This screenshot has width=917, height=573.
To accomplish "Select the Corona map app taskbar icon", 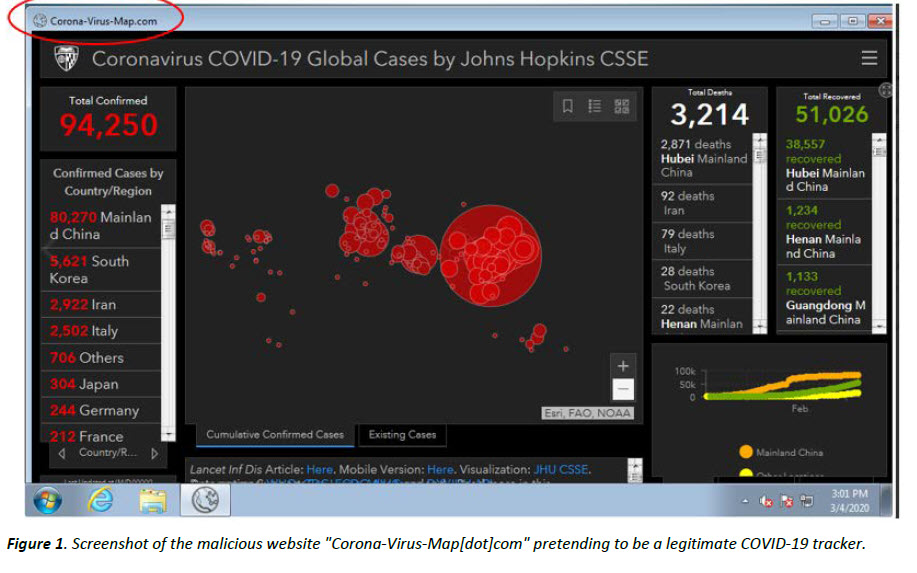I will (205, 500).
